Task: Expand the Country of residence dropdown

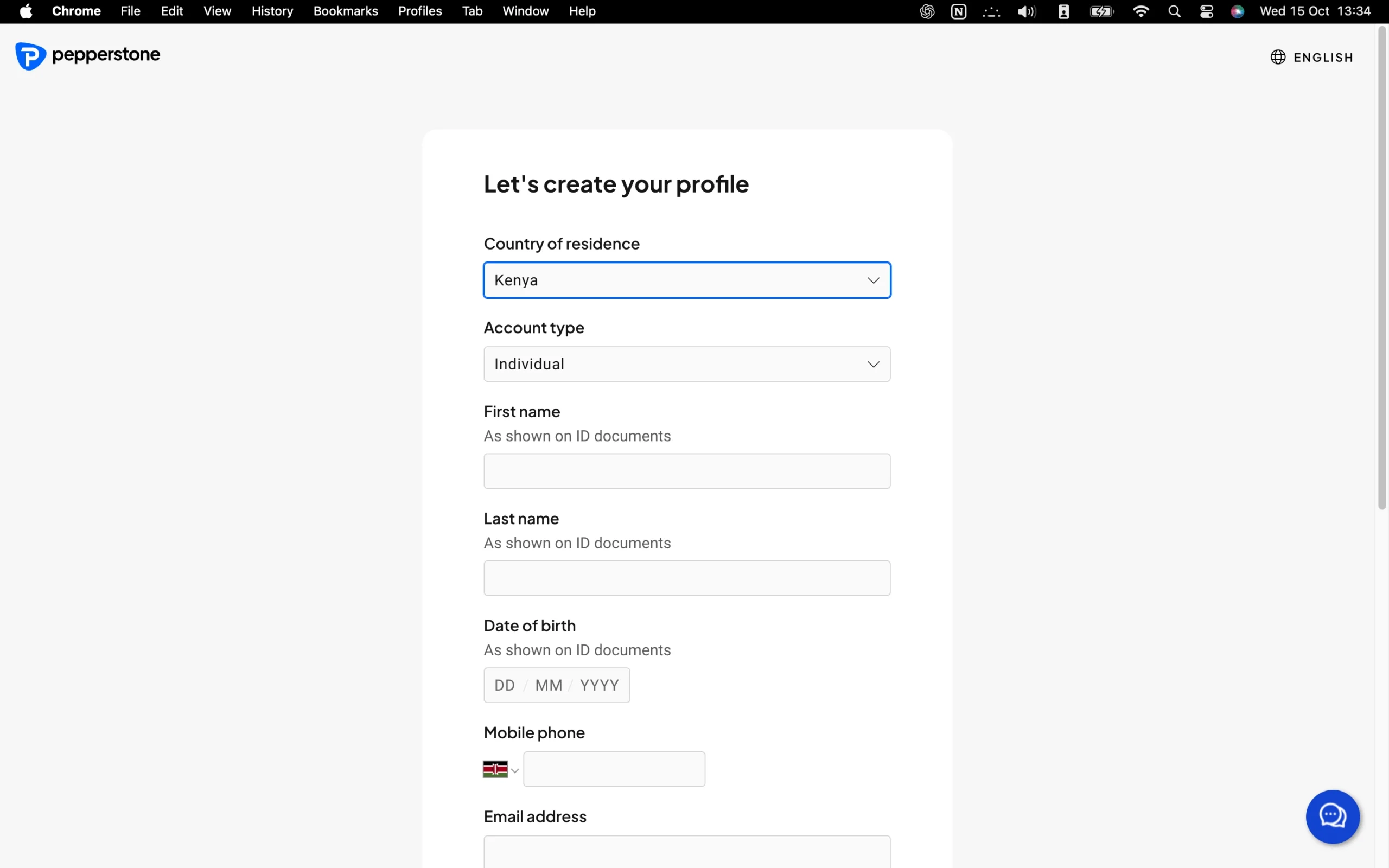Action: click(686, 280)
